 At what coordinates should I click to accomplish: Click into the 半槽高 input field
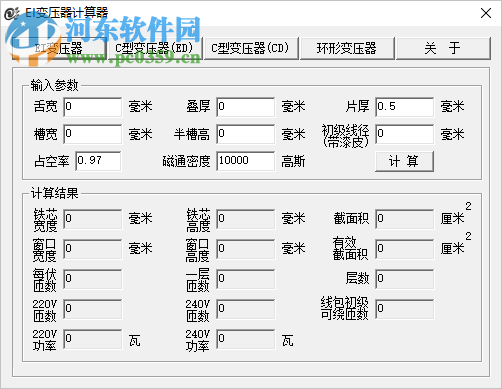pyautogui.click(x=246, y=134)
